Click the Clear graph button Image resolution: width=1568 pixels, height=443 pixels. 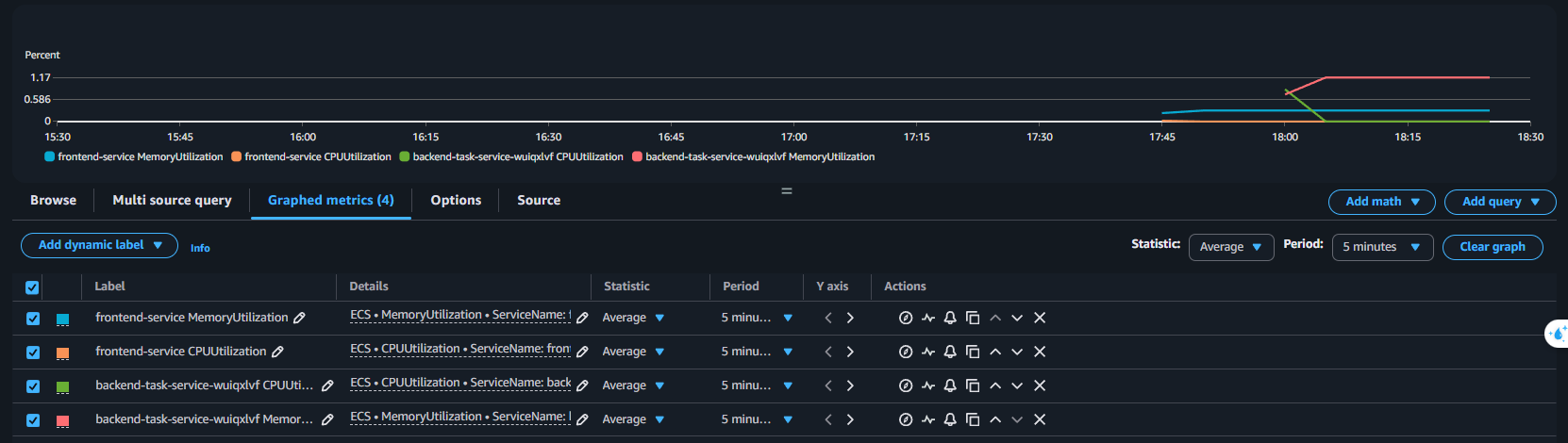(x=1493, y=247)
